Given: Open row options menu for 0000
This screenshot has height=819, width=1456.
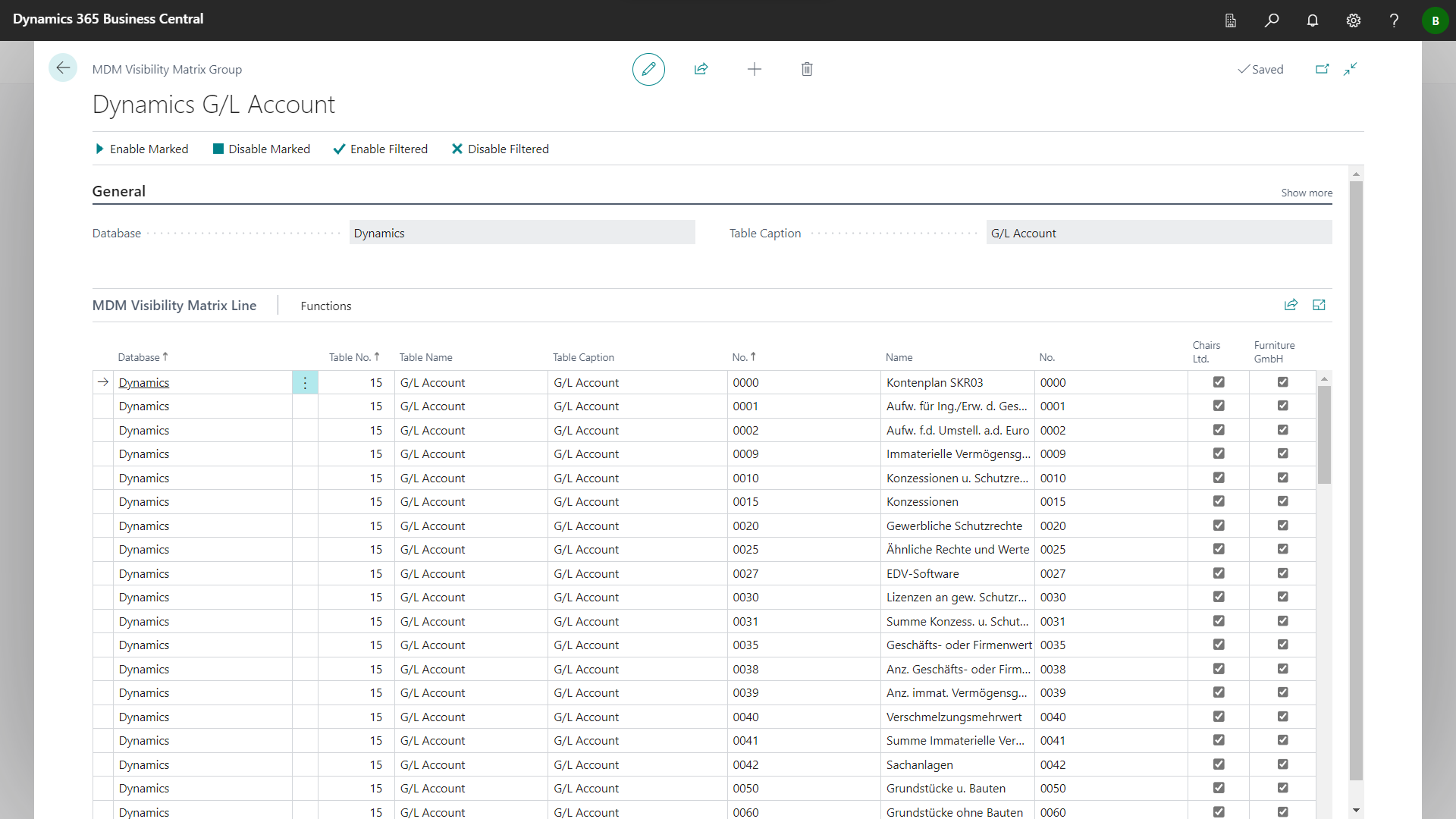Looking at the screenshot, I should click(x=305, y=383).
